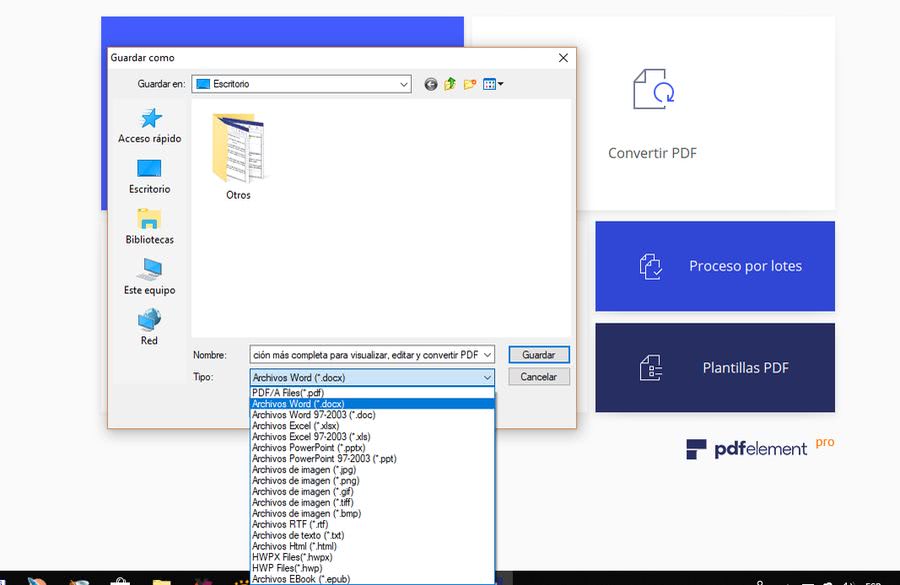
Task: Expand the Guardar en location dropdown
Action: pyautogui.click(x=404, y=84)
